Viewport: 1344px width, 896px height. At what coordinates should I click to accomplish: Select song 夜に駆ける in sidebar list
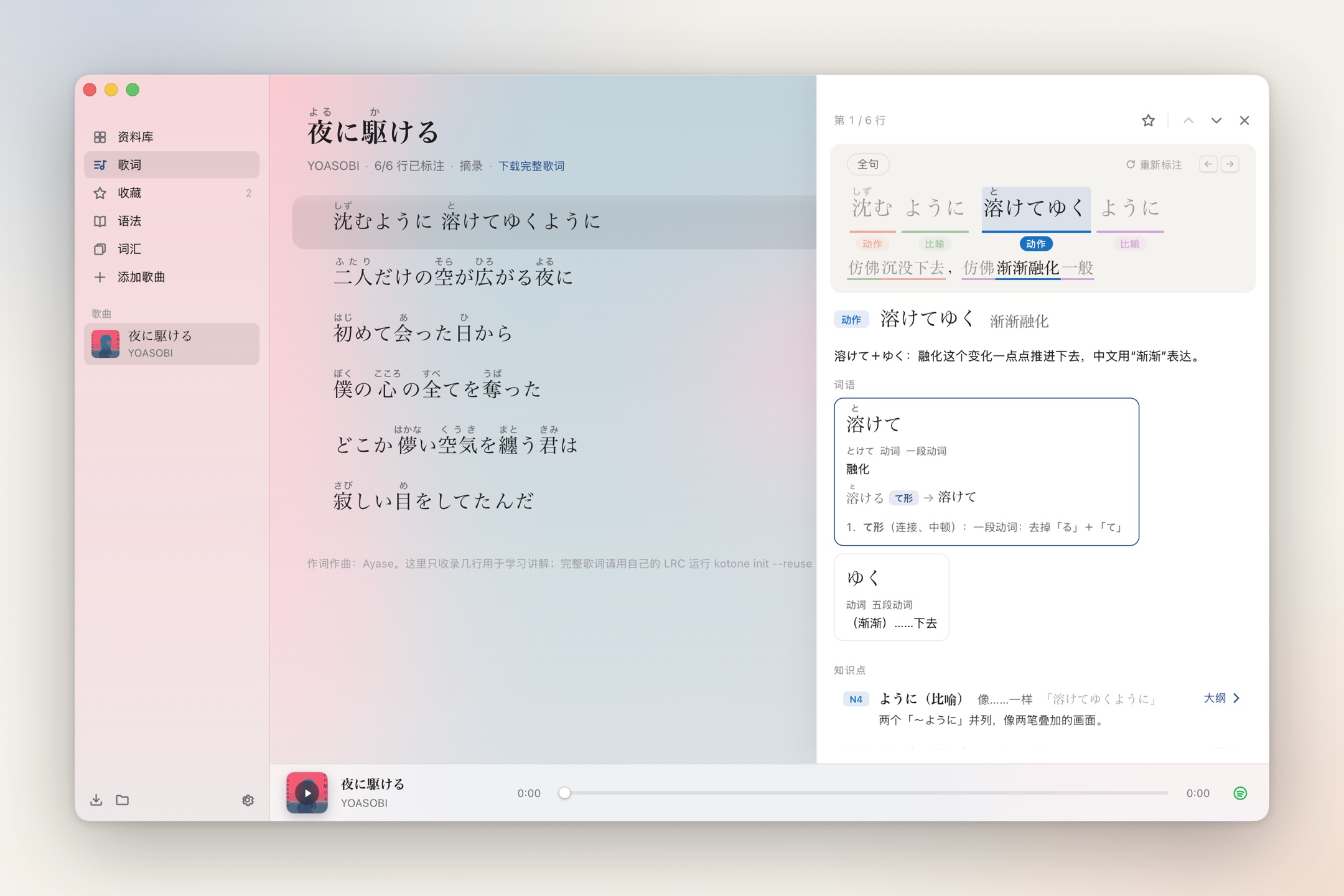(x=172, y=343)
